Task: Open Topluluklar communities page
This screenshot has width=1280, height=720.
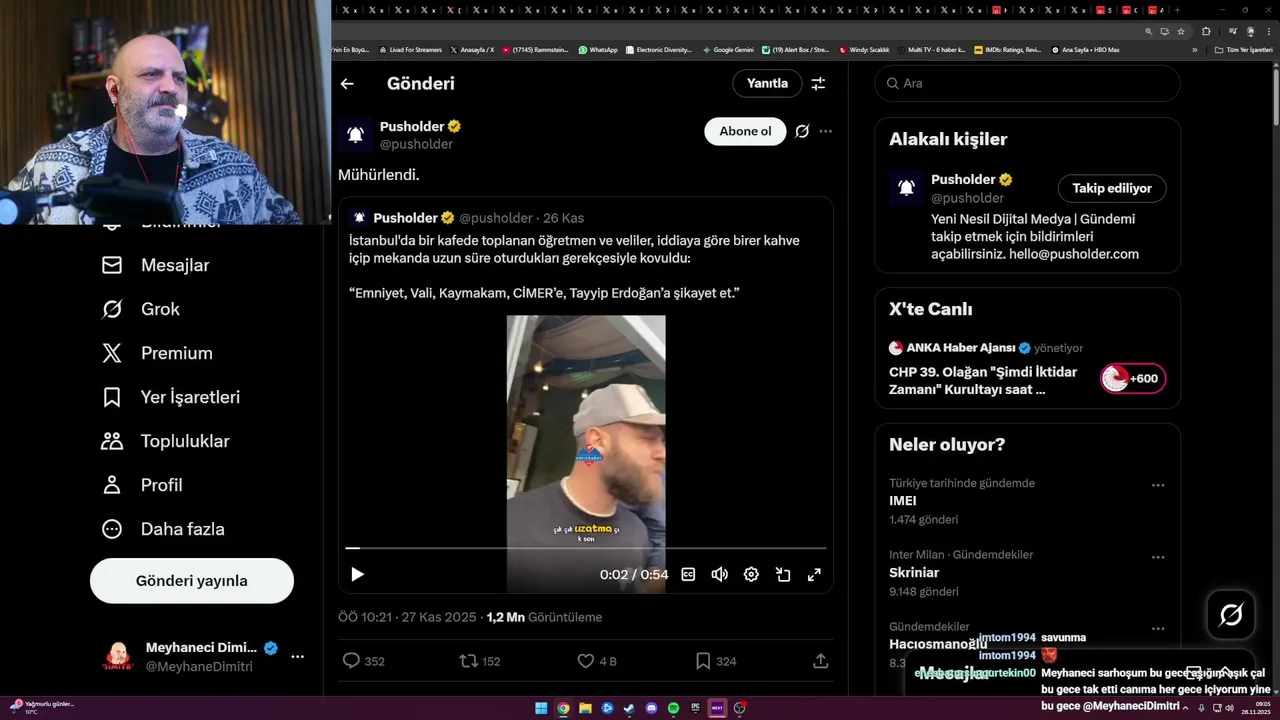Action: [166, 441]
